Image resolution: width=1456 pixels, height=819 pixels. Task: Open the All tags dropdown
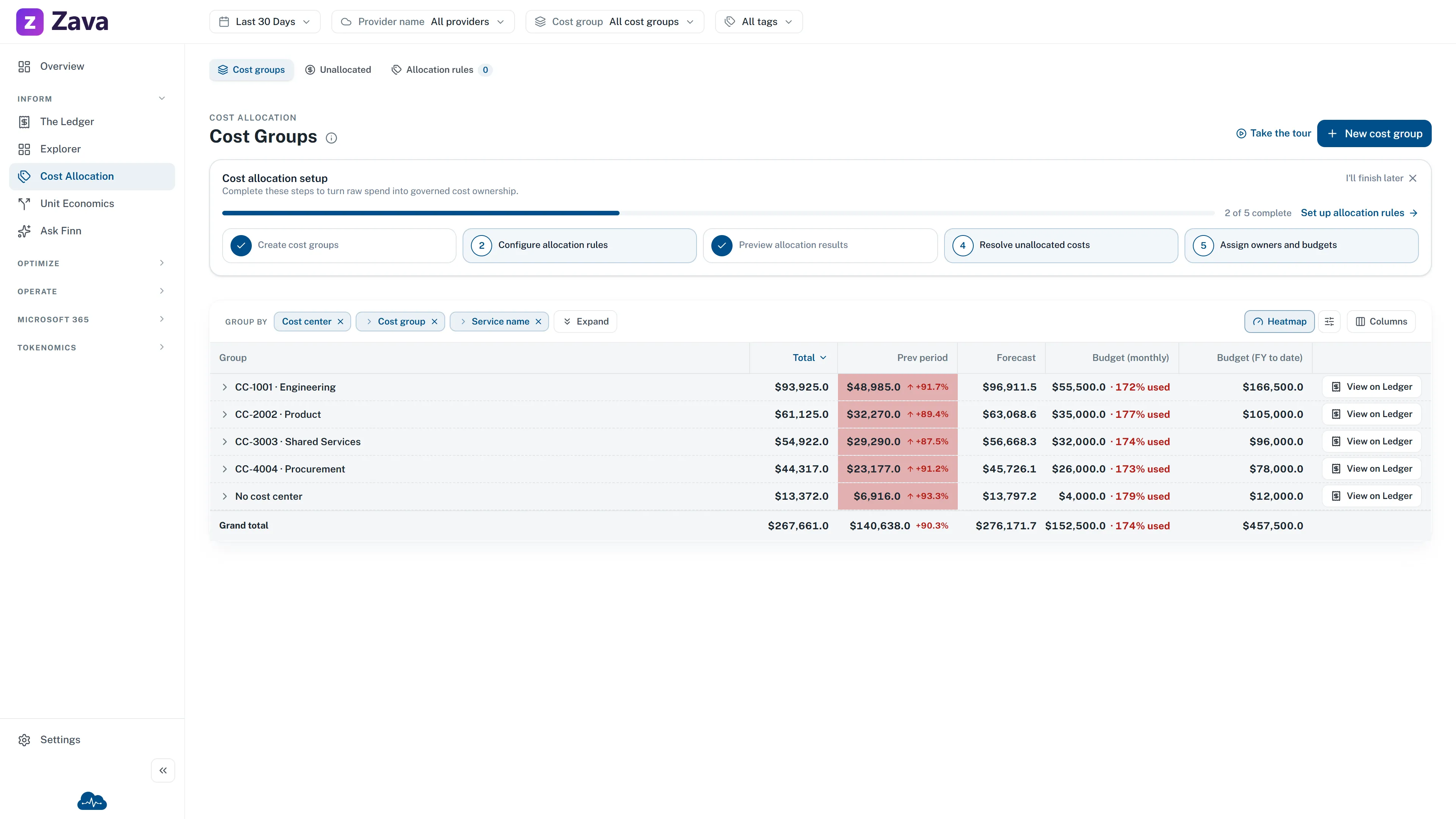coord(759,22)
